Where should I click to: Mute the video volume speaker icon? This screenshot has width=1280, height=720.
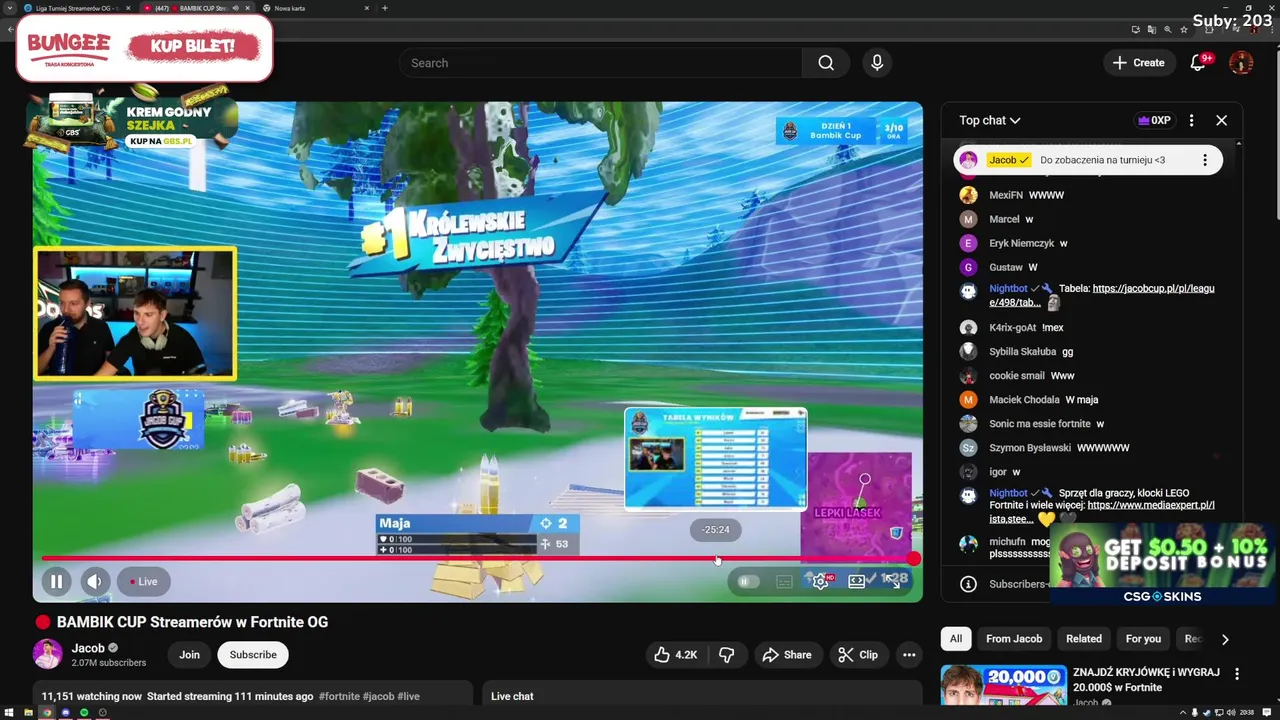(95, 581)
